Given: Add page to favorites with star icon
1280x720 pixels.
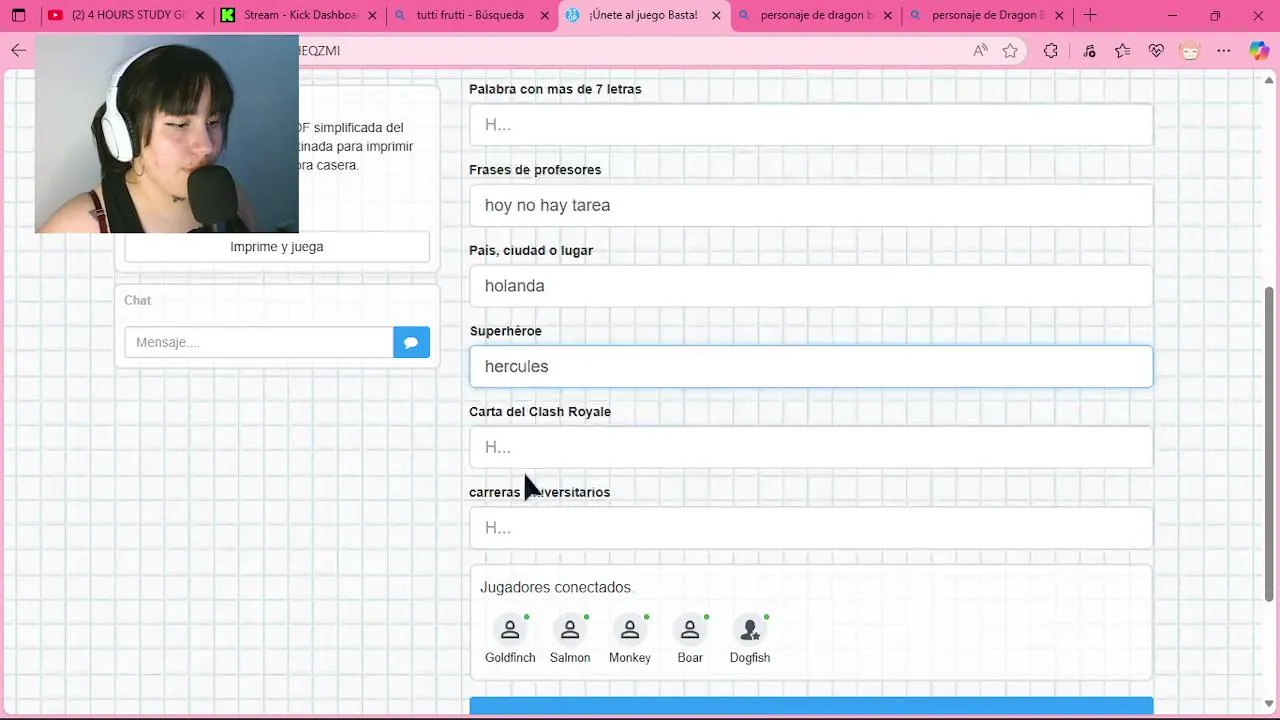Looking at the screenshot, I should (1010, 51).
